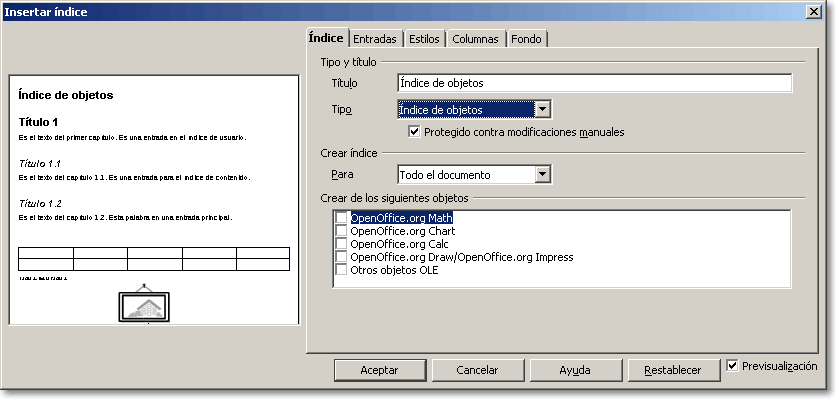This screenshot has width=836, height=399.
Task: Check the Otros objetos OLE checkbox
Action: tap(341, 270)
